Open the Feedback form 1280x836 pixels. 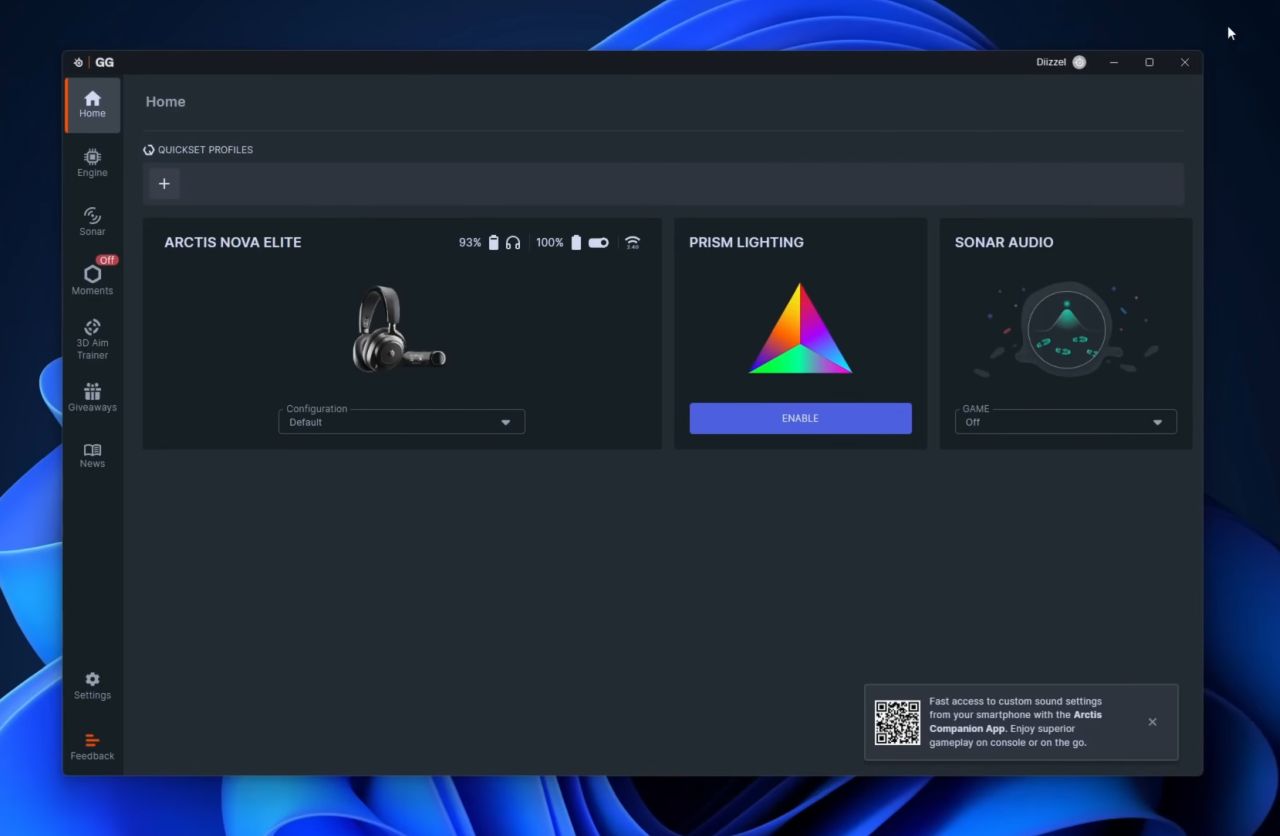92,747
